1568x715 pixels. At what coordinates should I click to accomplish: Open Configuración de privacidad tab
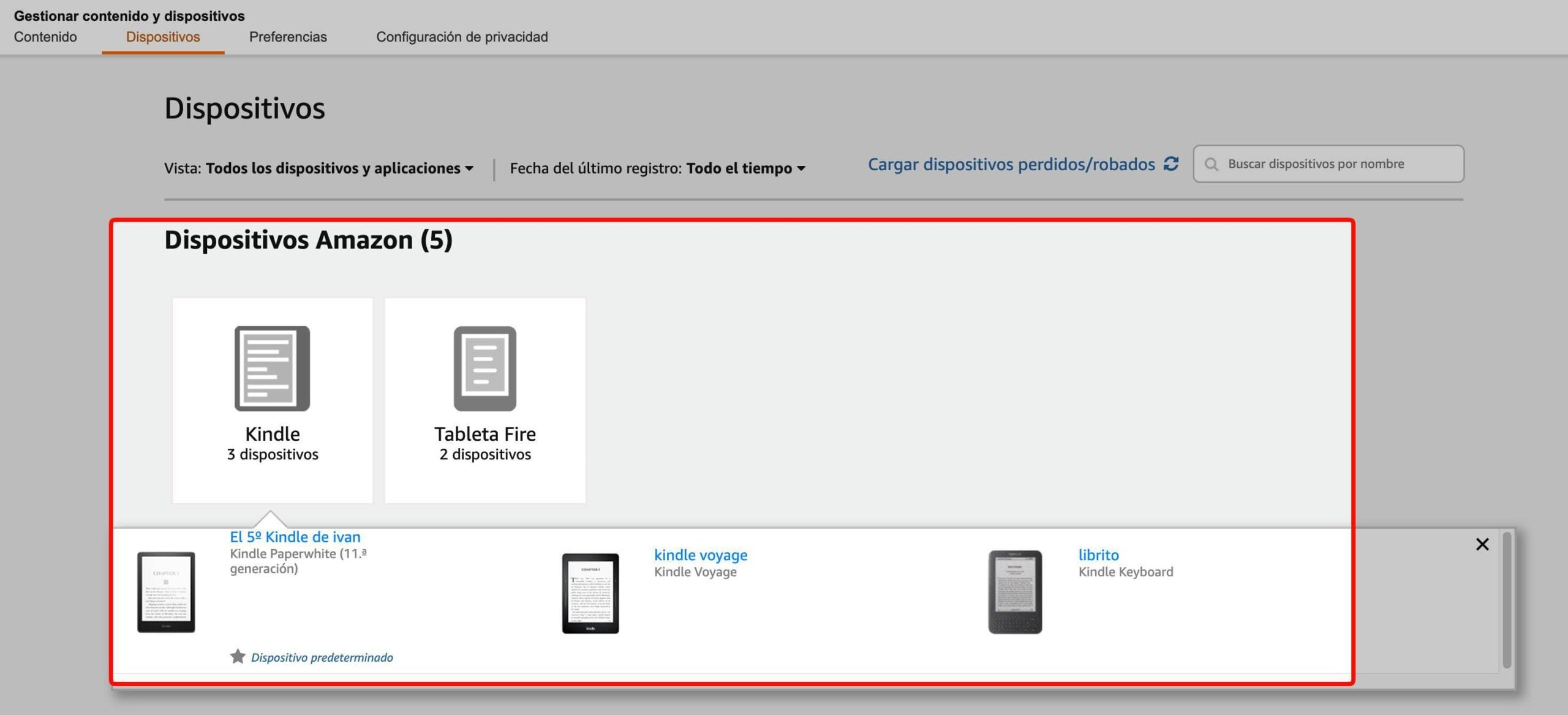click(462, 37)
